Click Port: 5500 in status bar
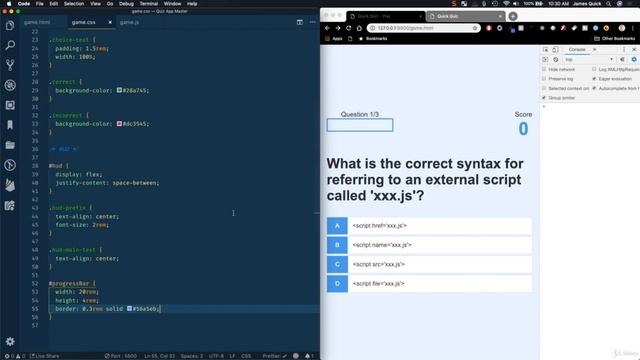 121,356
